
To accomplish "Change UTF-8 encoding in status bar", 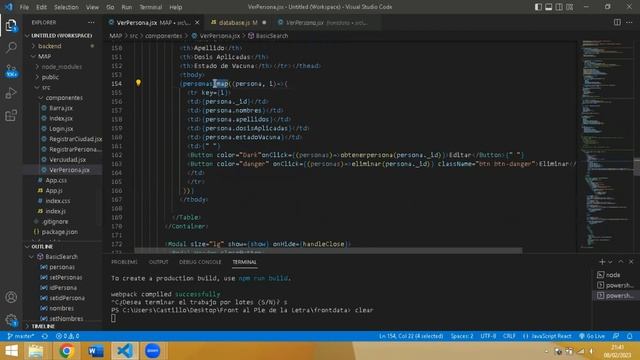I will tap(488, 336).
